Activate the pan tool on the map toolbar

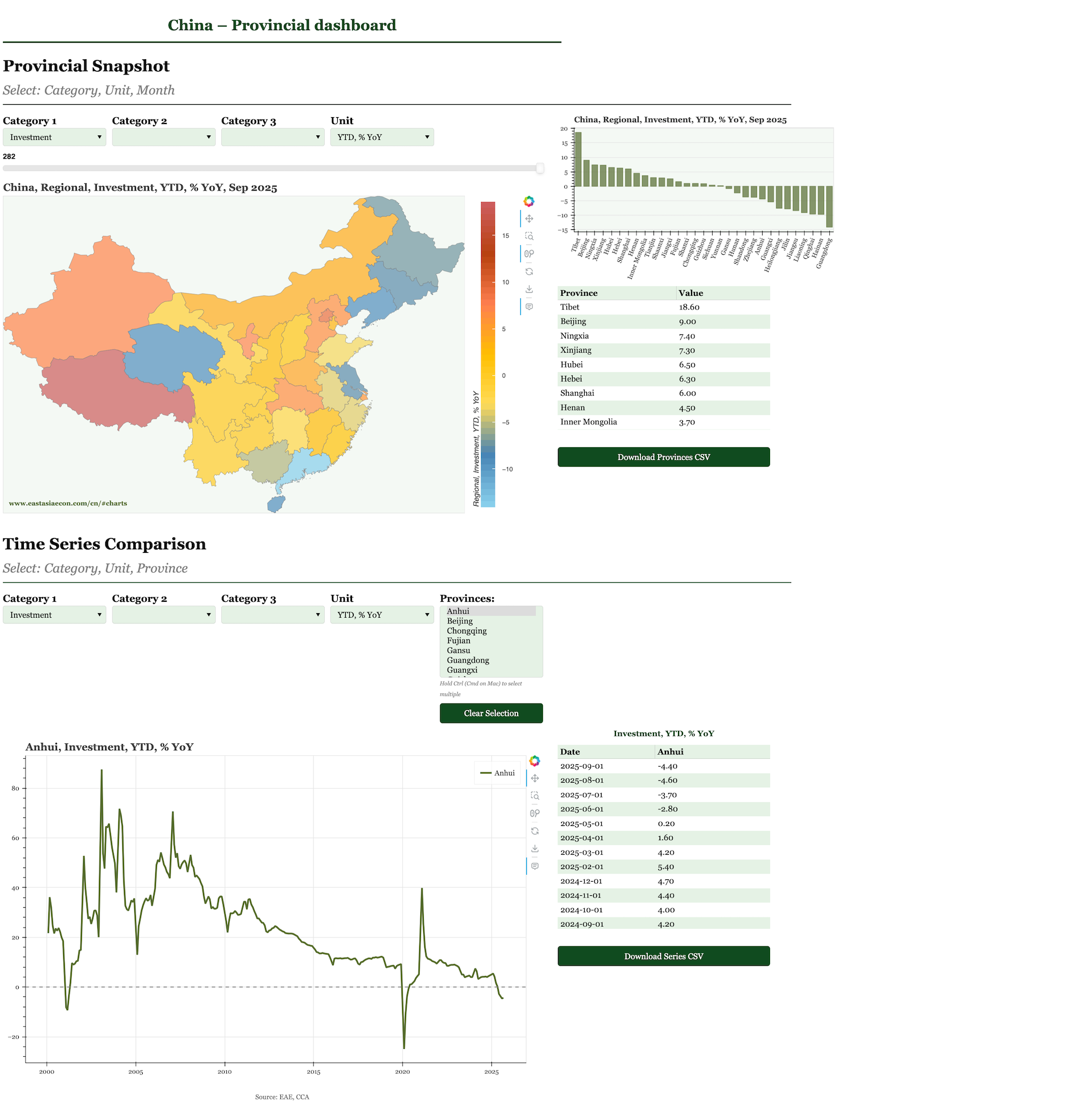(x=530, y=218)
